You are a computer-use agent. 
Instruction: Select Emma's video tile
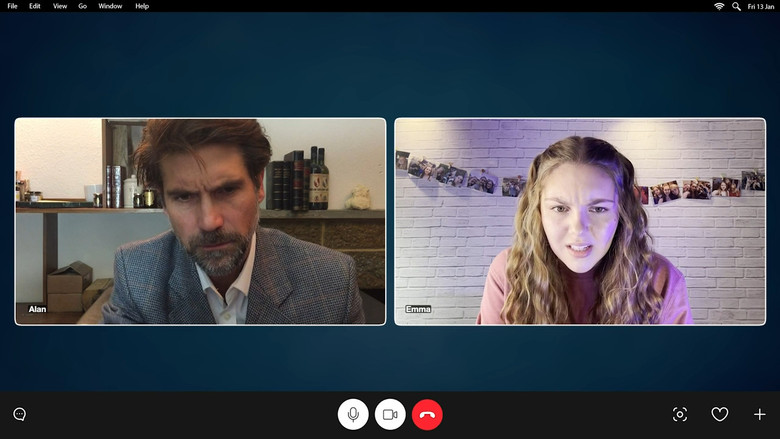[580, 221]
